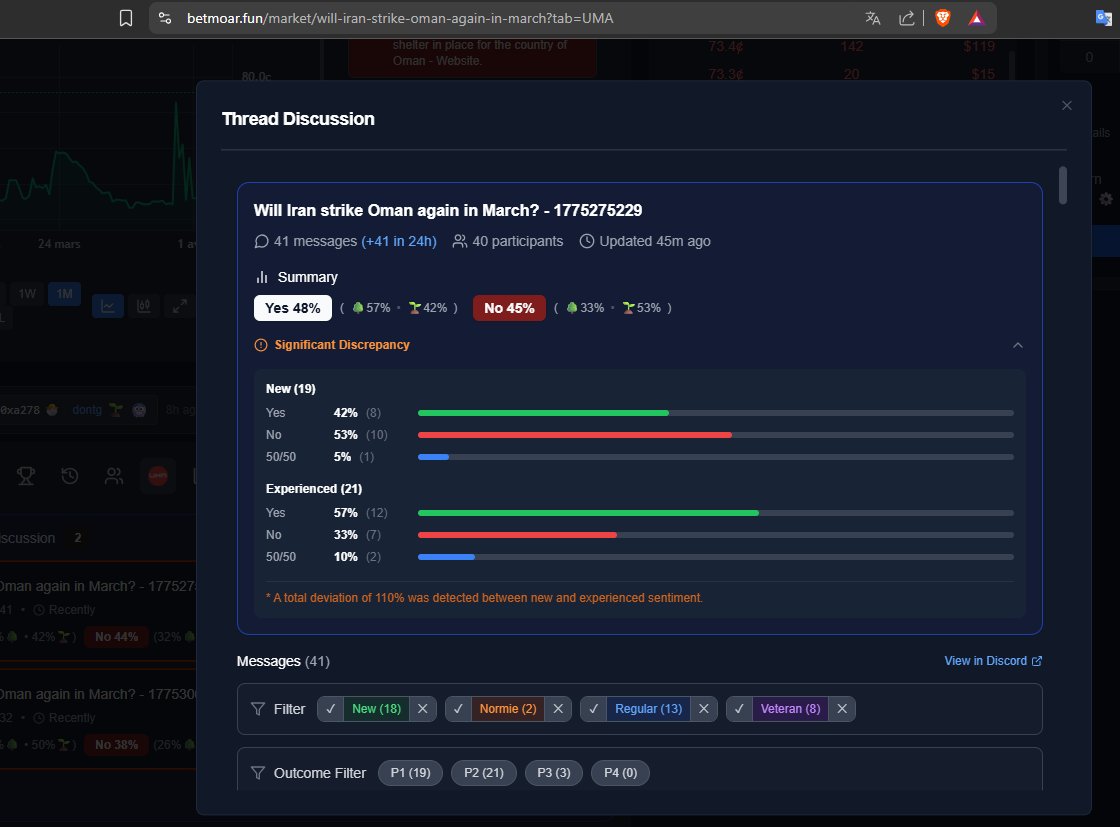The height and width of the screenshot is (827, 1120).
Task: Click the modal's vertical scrollbar thumb
Action: tap(1063, 185)
